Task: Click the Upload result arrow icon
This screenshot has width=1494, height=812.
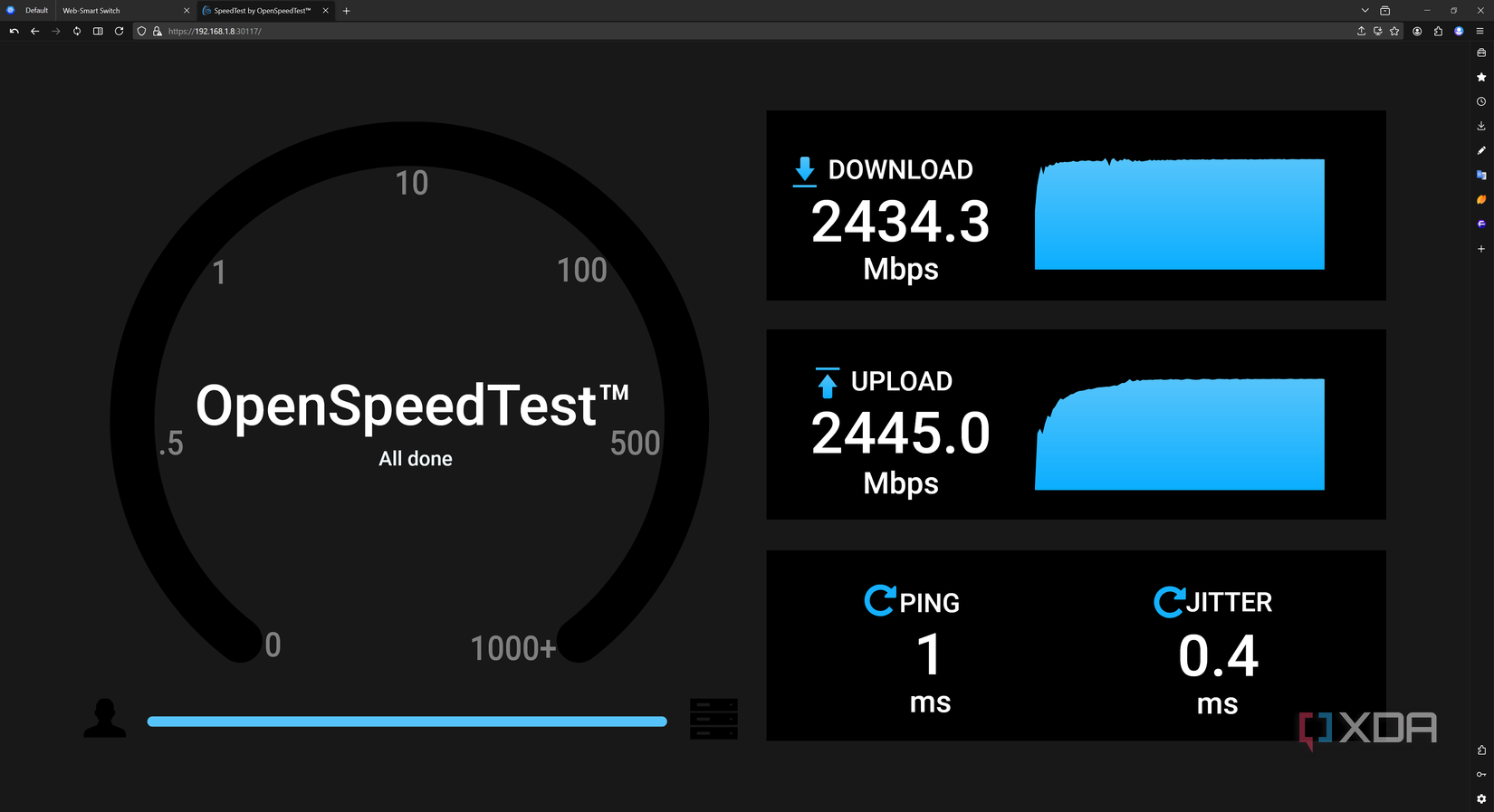Action: [x=827, y=381]
